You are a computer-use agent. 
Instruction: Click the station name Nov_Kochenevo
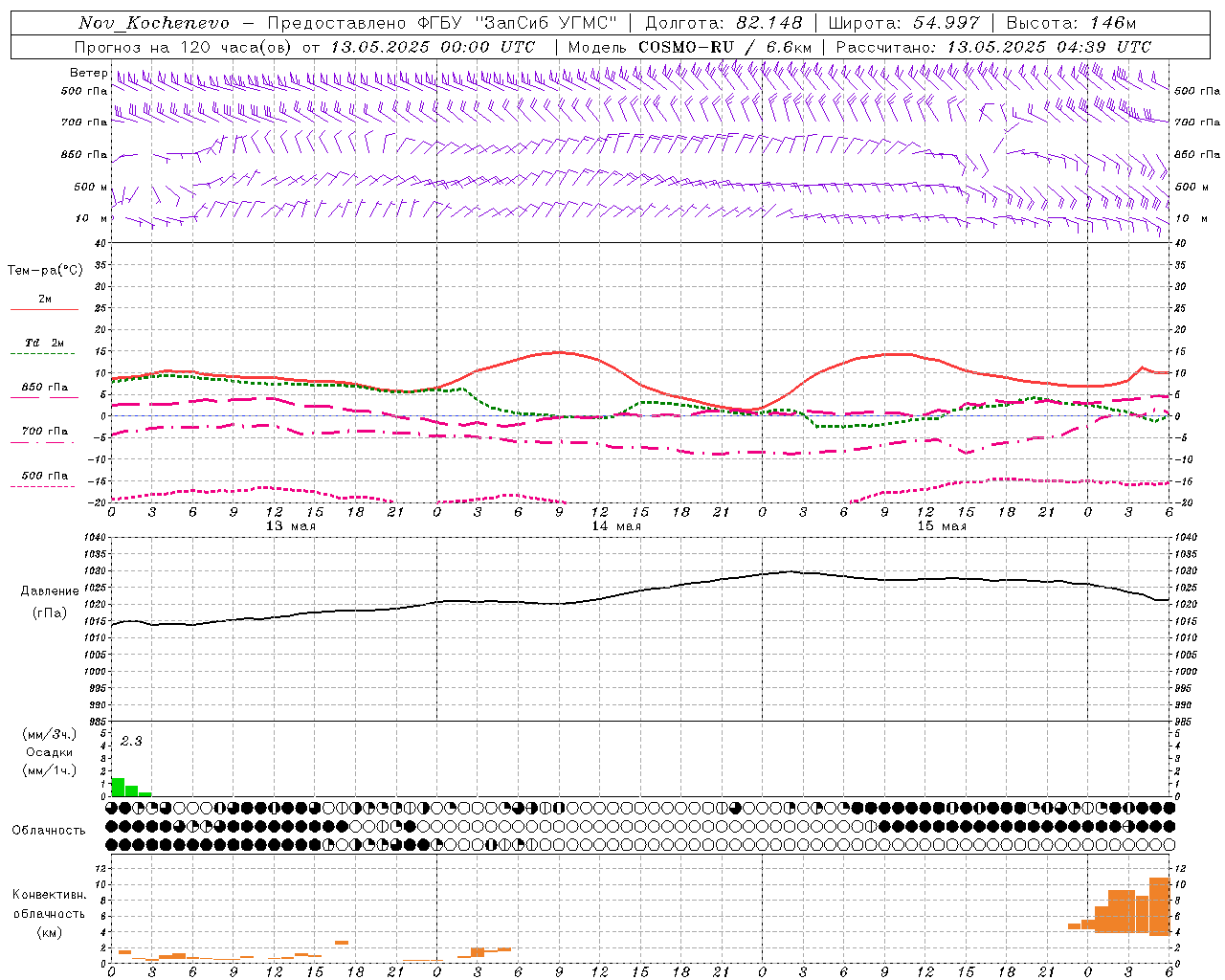pyautogui.click(x=154, y=23)
